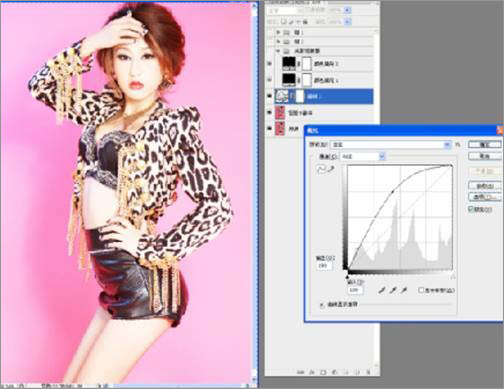Click the Output value input field
The image size is (504, 389).
click(324, 266)
